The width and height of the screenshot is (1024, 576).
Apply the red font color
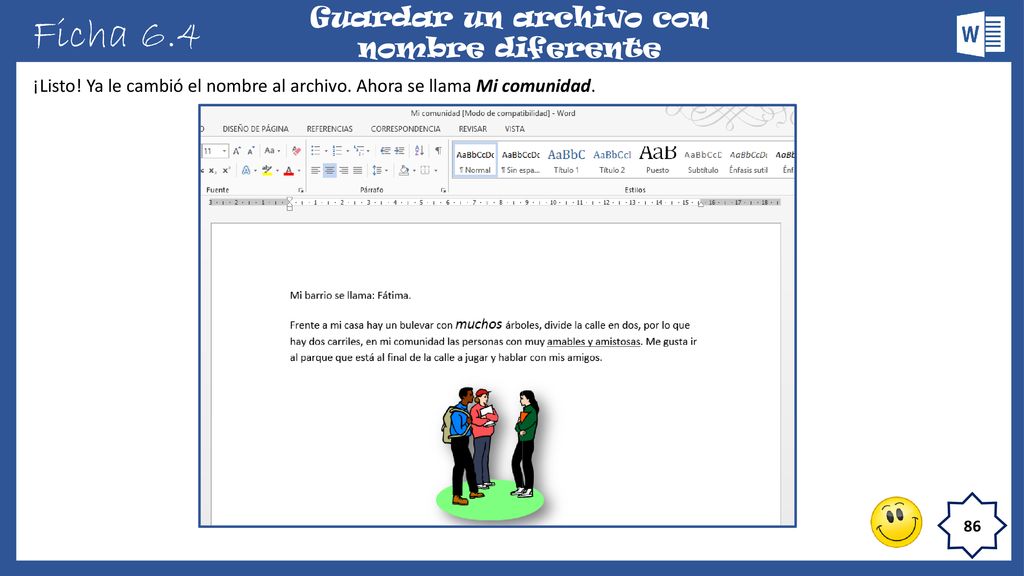point(289,170)
